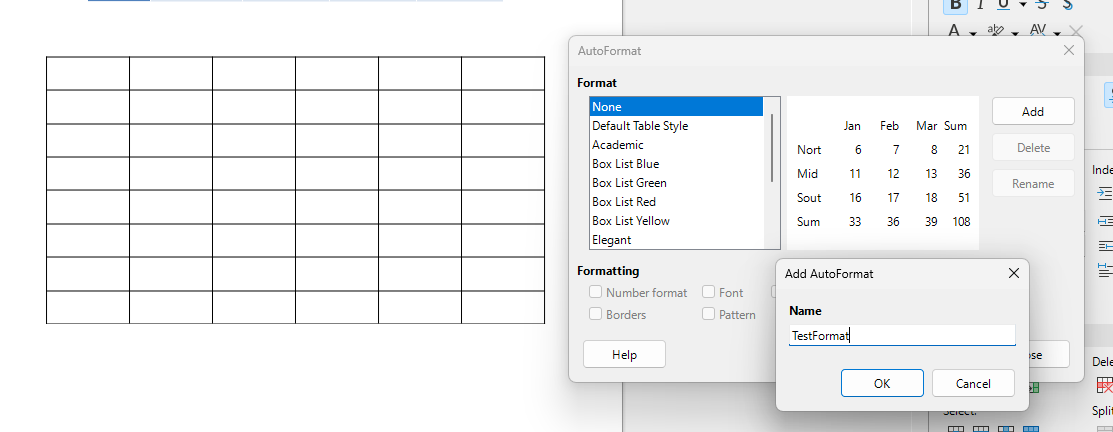Screen dimensions: 1113x432
Task: Open the Font Color dropdown arrow
Action: point(972,33)
